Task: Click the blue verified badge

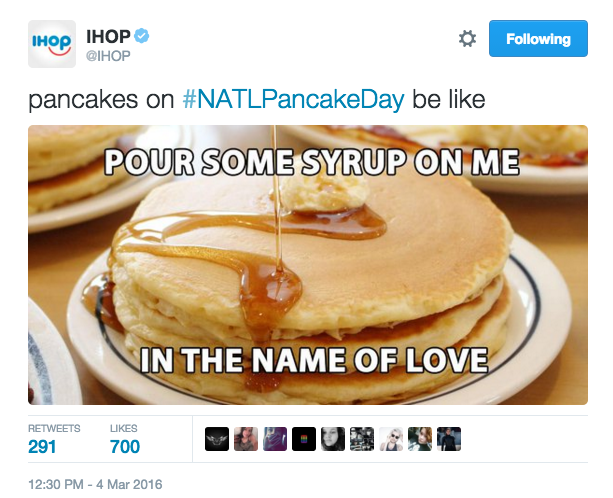Action: [x=142, y=37]
